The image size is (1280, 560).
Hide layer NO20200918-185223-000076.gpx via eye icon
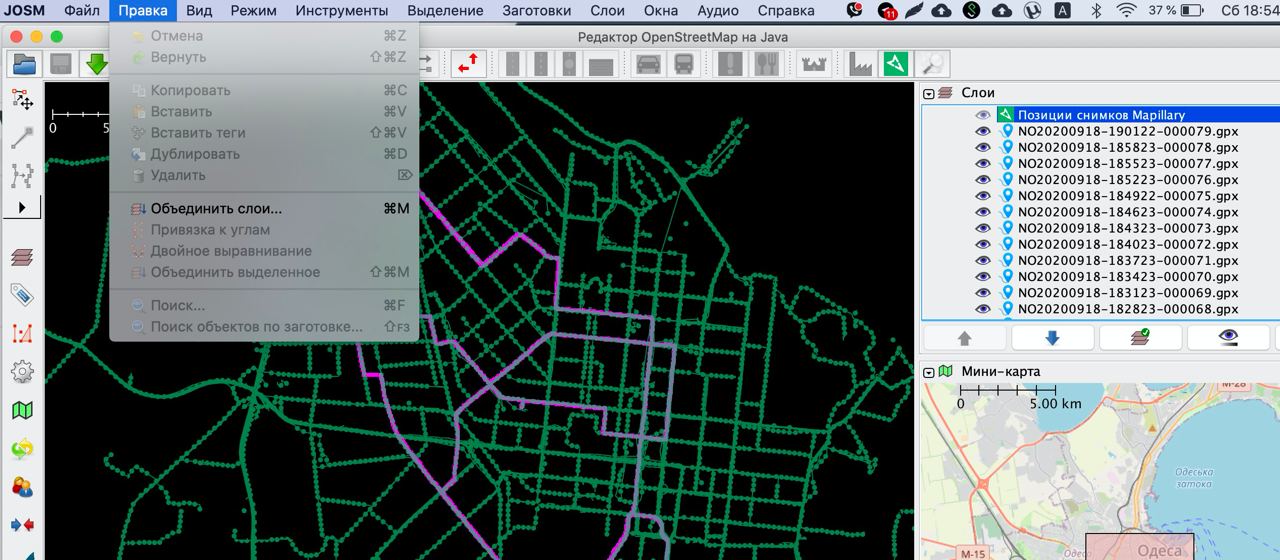click(x=983, y=180)
